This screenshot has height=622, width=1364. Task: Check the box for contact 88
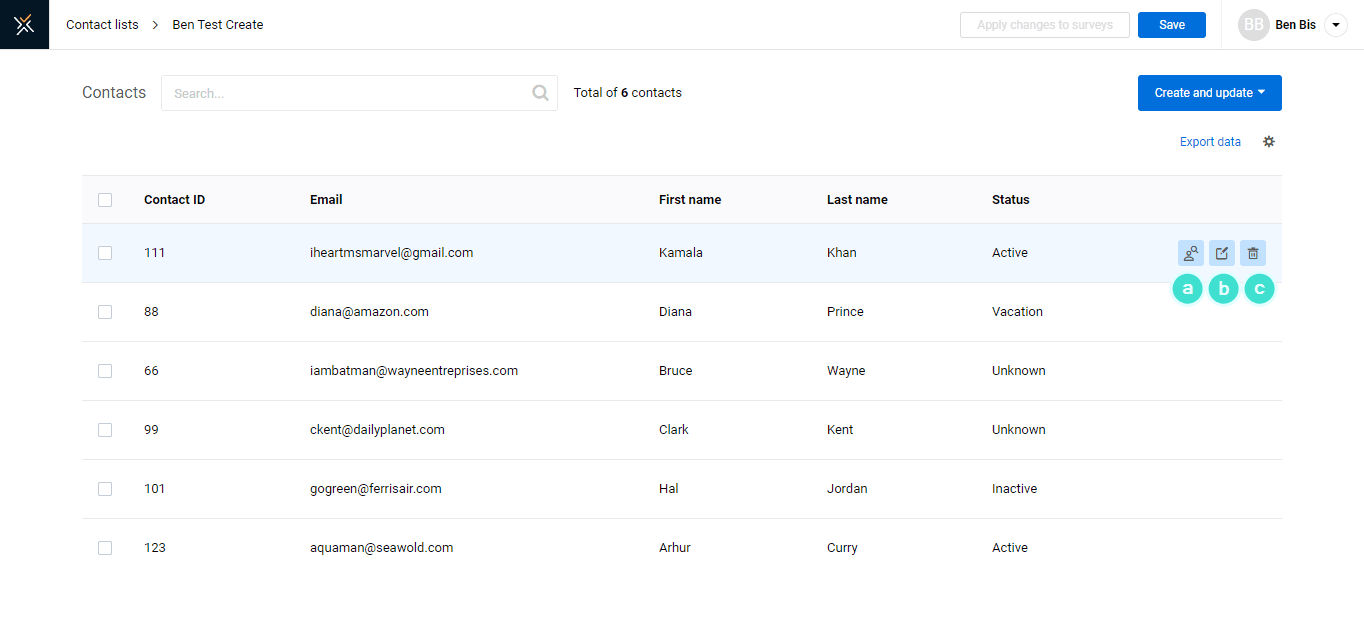[x=105, y=312]
